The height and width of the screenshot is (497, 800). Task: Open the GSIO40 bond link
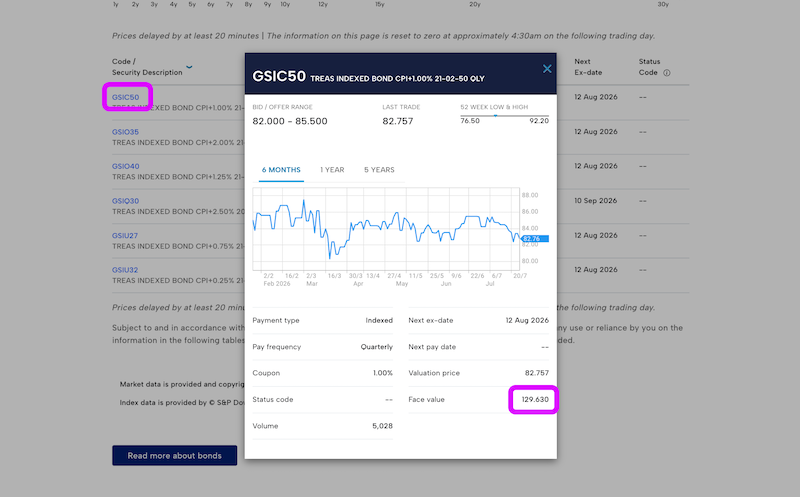coord(126,166)
